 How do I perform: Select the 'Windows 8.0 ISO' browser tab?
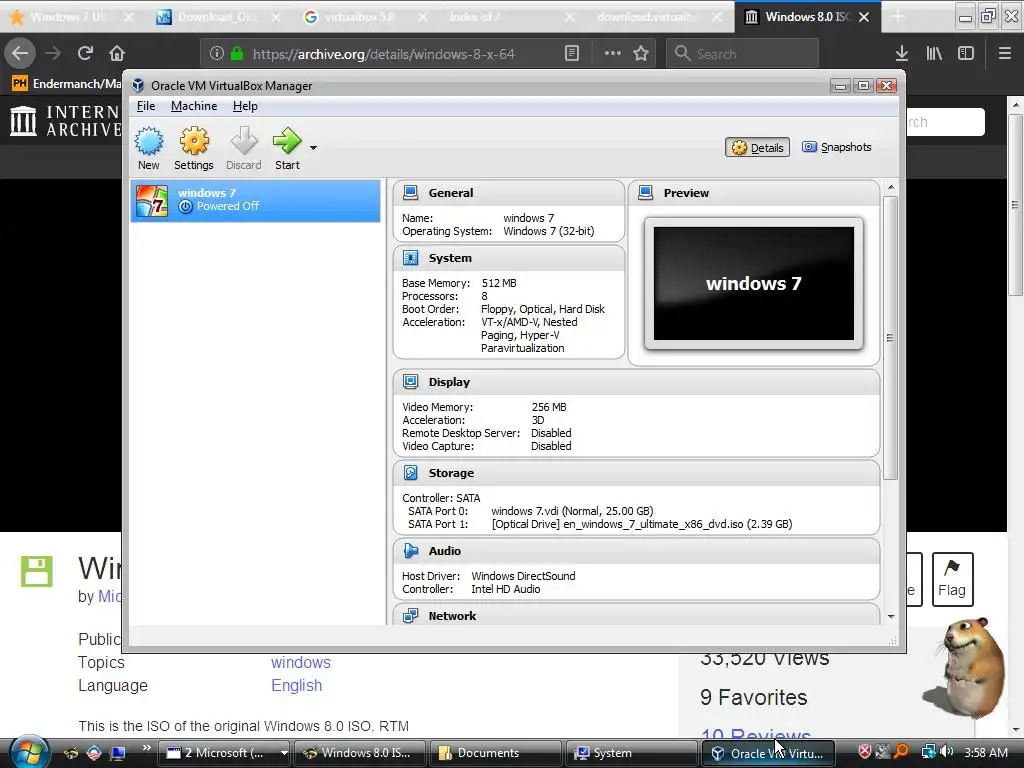[x=808, y=17]
